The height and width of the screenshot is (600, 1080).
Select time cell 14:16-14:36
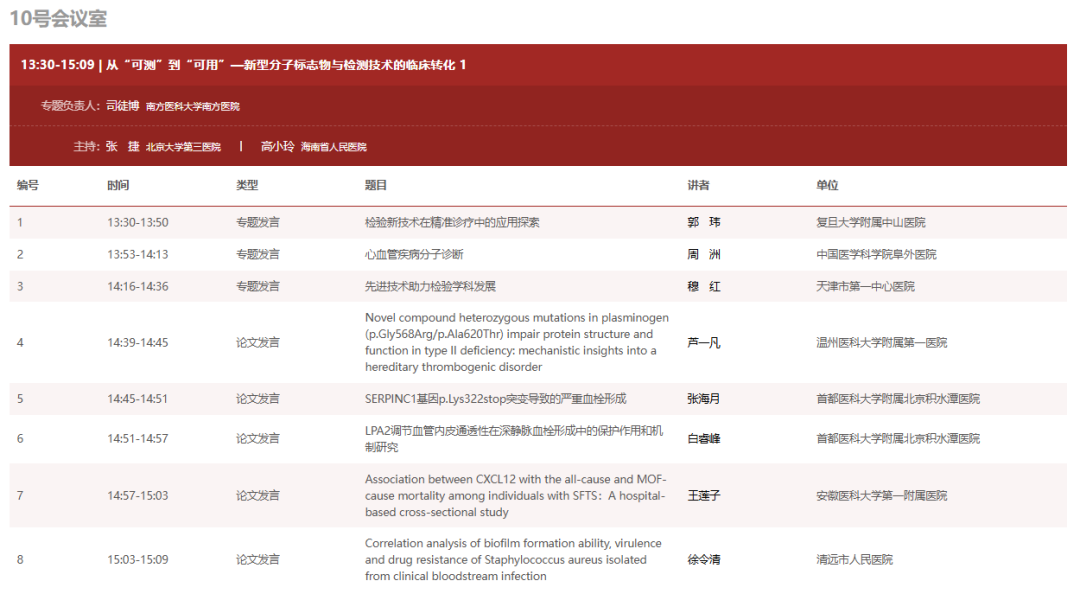138,287
